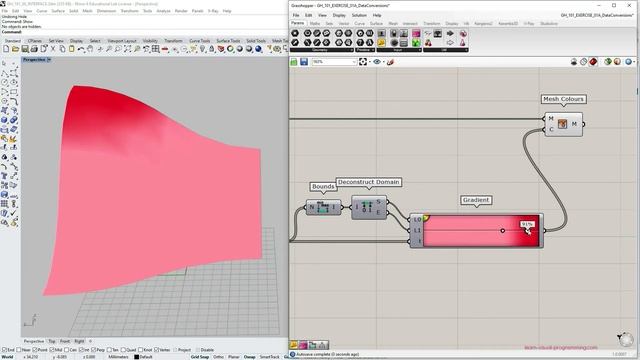Expand the Primitive panel of Params ribbon
640x360 pixels.
tap(372, 50)
